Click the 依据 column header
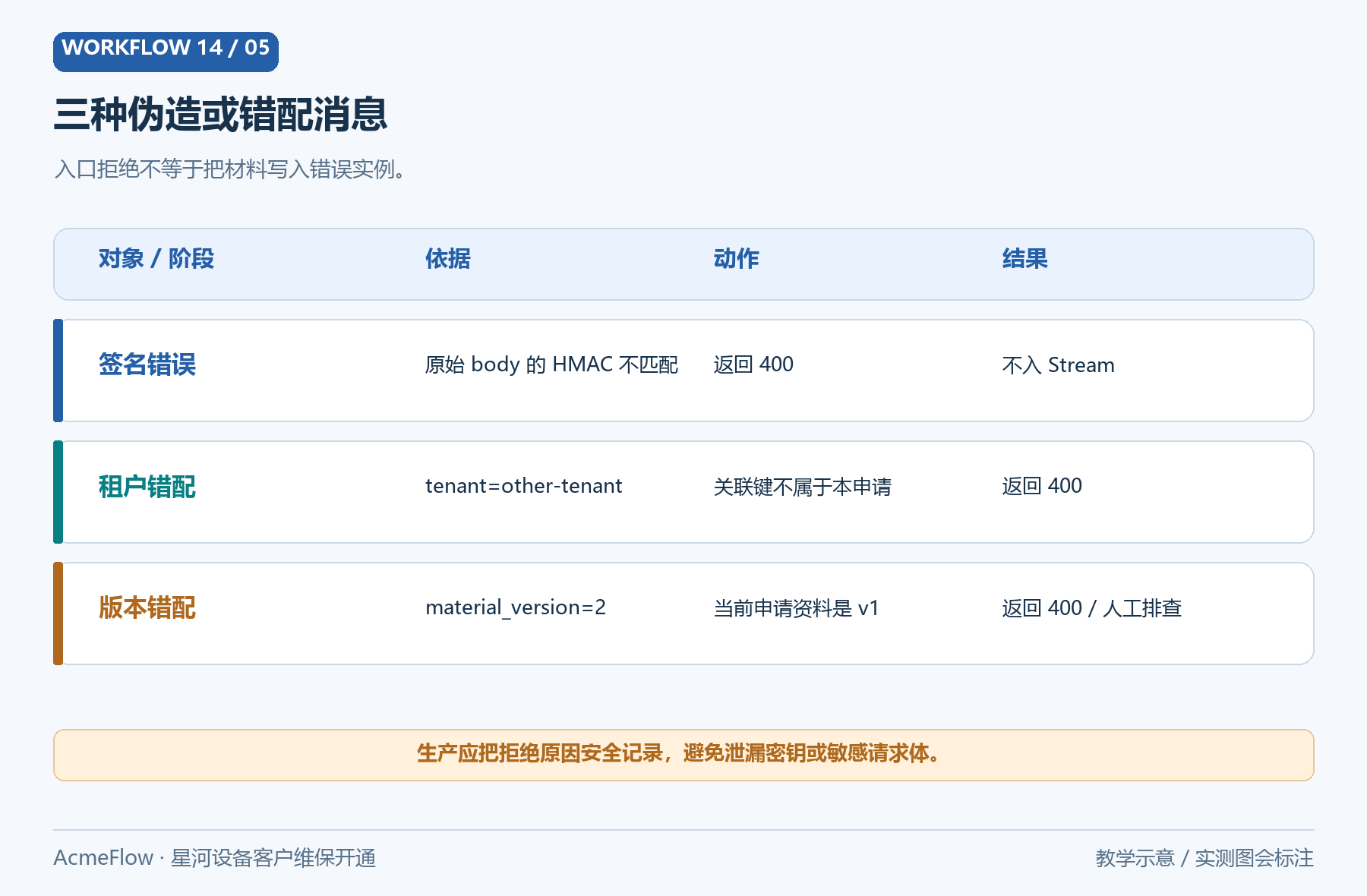Screen dimensions: 1367x896 tap(448, 259)
